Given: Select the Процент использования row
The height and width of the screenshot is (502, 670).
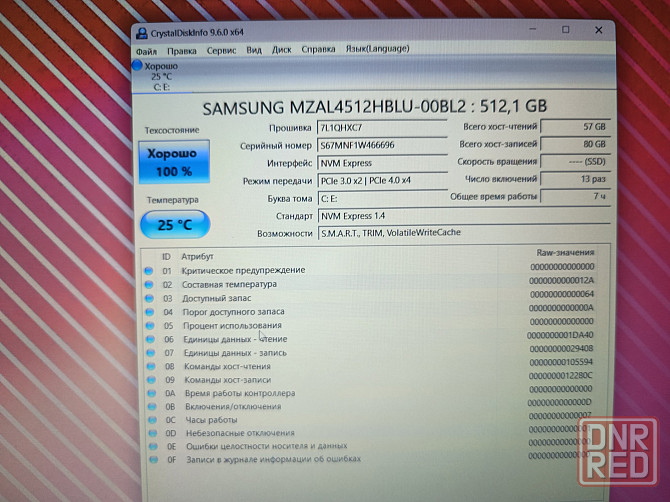Looking at the screenshot, I should coord(370,324).
